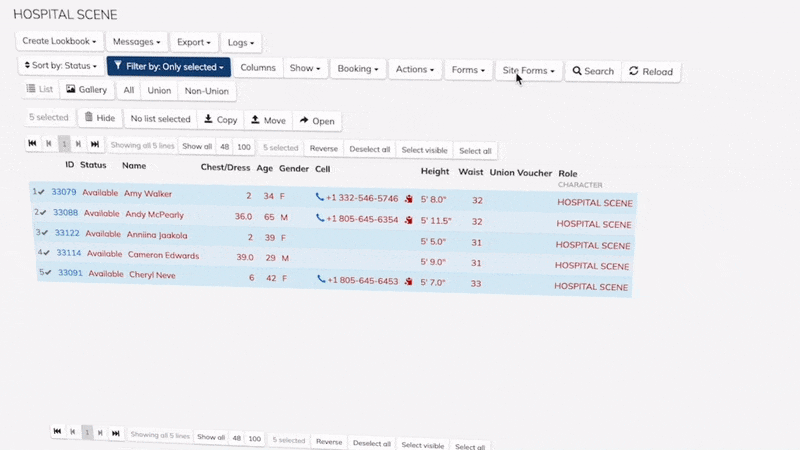Toggle selection checkmark for Amy Walker row

coord(41,192)
